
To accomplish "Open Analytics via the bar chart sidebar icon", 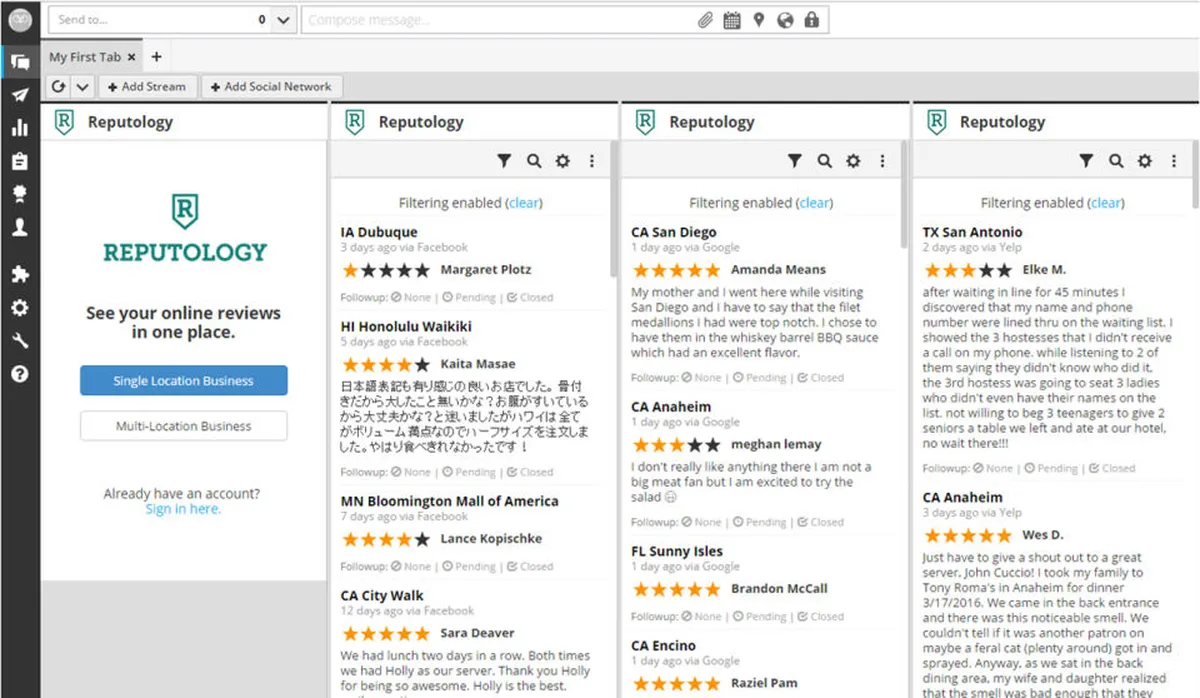I will tap(21, 128).
